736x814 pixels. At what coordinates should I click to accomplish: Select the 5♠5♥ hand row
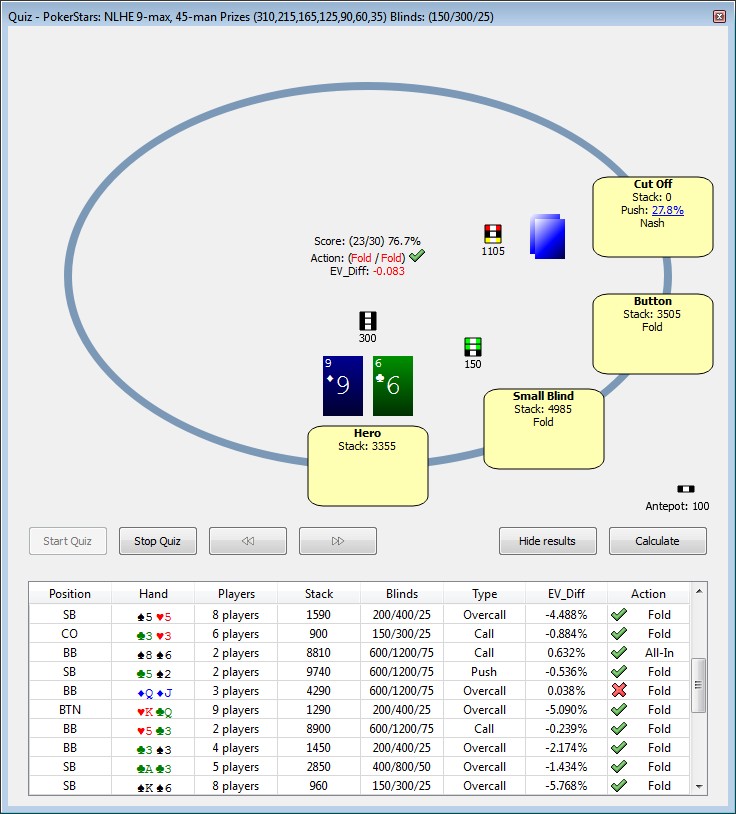tap(360, 615)
